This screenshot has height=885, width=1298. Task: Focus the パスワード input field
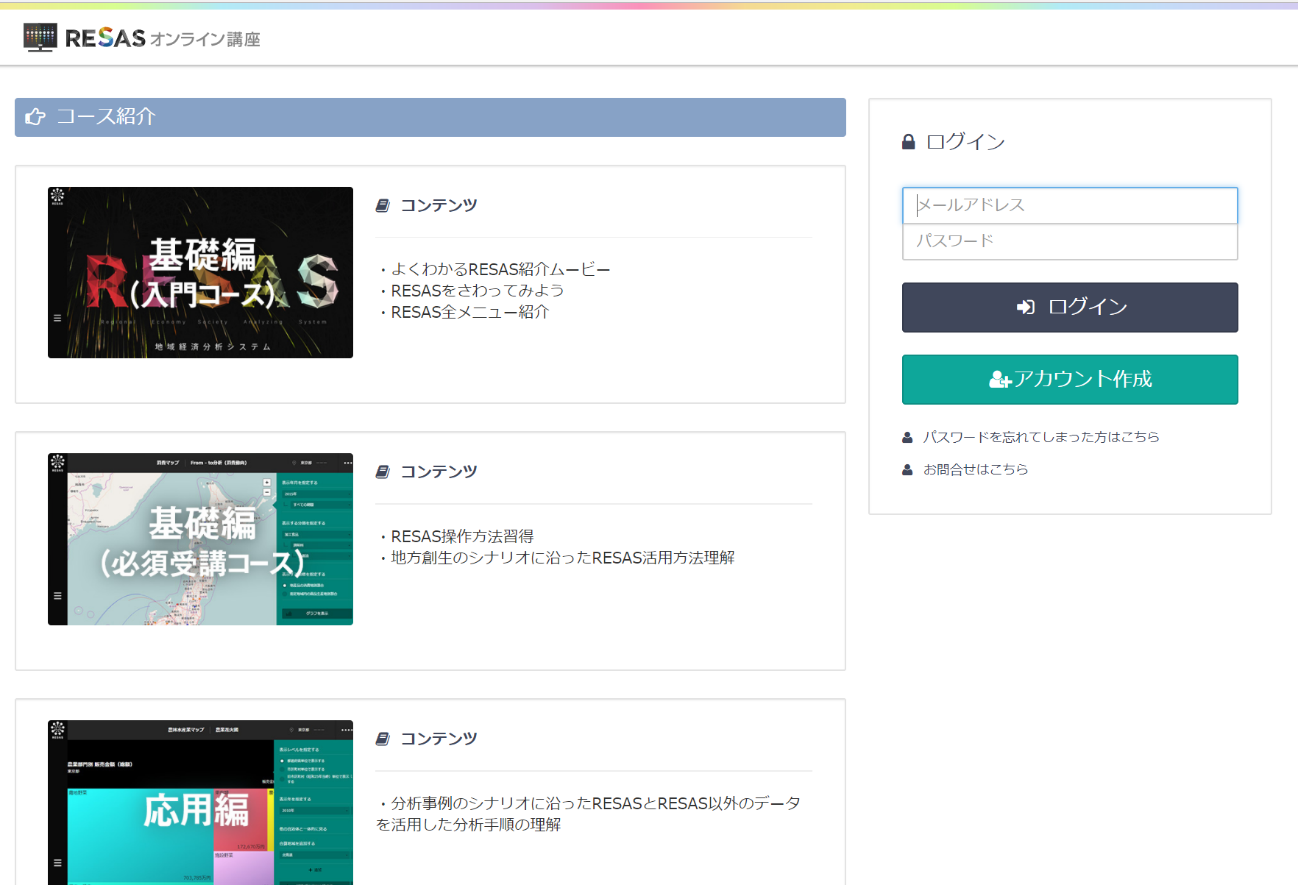(x=1070, y=241)
